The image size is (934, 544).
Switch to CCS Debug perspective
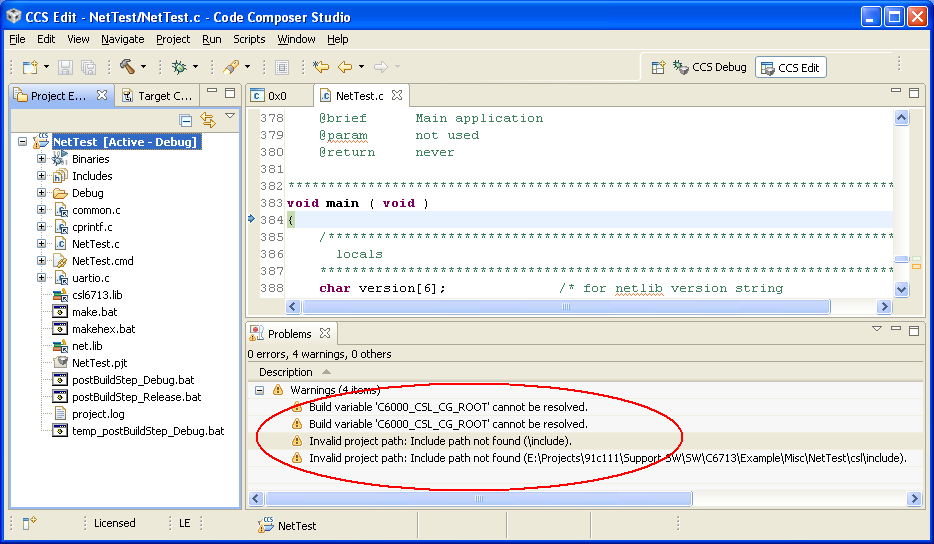coord(709,67)
